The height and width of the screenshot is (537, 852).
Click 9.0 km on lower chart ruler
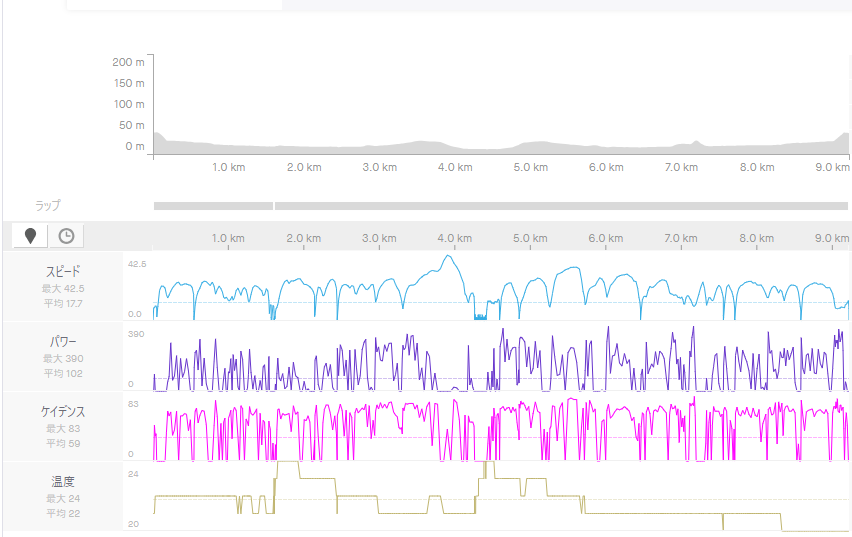point(832,238)
